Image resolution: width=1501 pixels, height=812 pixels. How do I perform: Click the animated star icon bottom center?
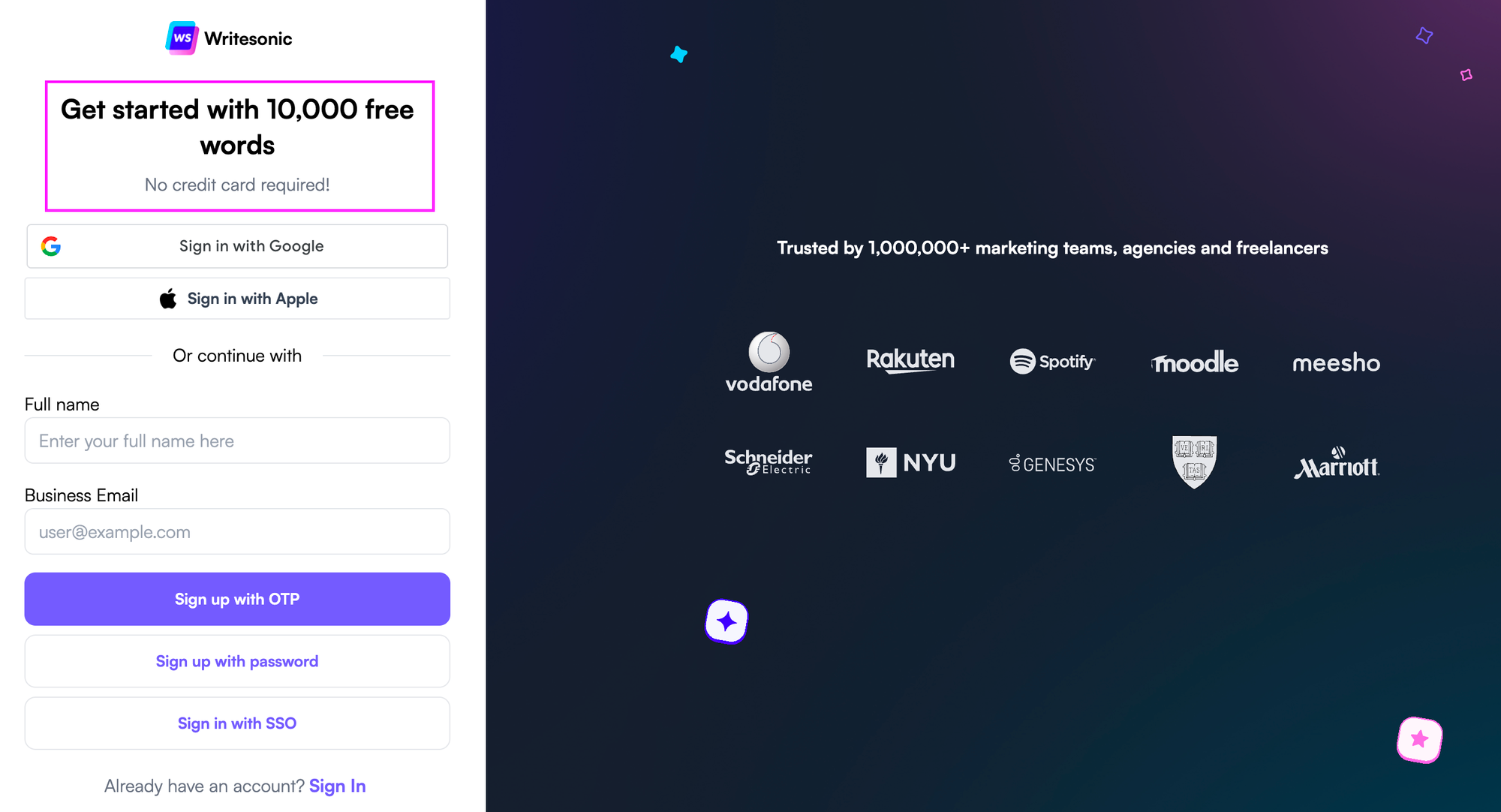click(x=728, y=620)
